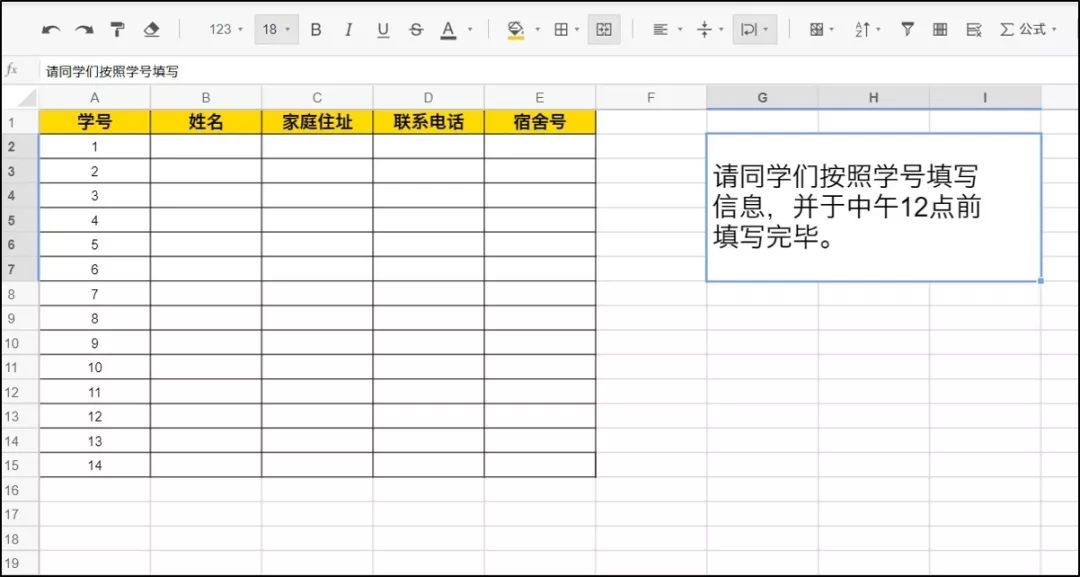Apply fill color with the paint bucket icon
Image resolution: width=1080 pixels, height=577 pixels.
pos(514,29)
